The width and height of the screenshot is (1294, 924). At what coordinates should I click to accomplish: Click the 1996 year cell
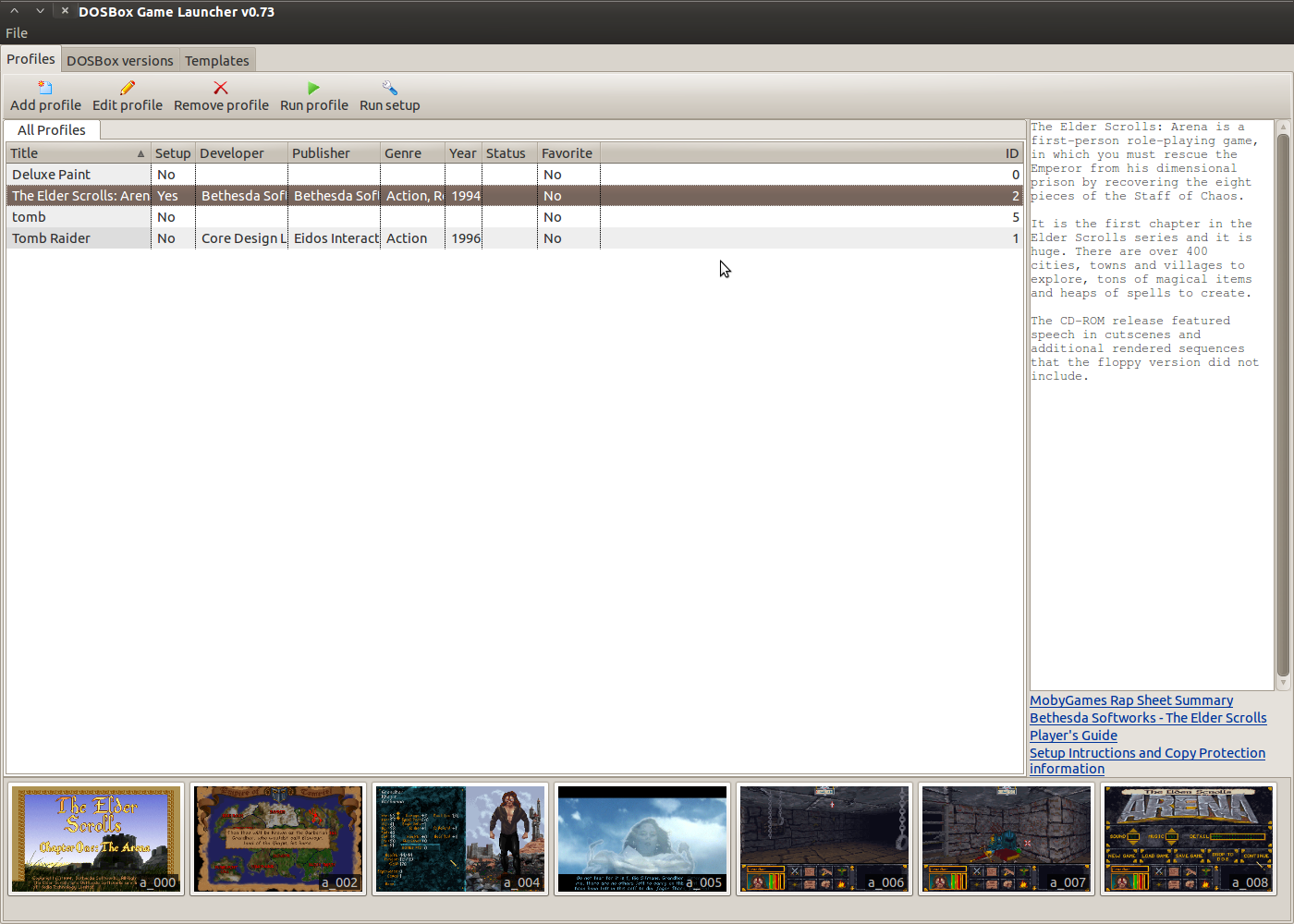pyautogui.click(x=465, y=238)
